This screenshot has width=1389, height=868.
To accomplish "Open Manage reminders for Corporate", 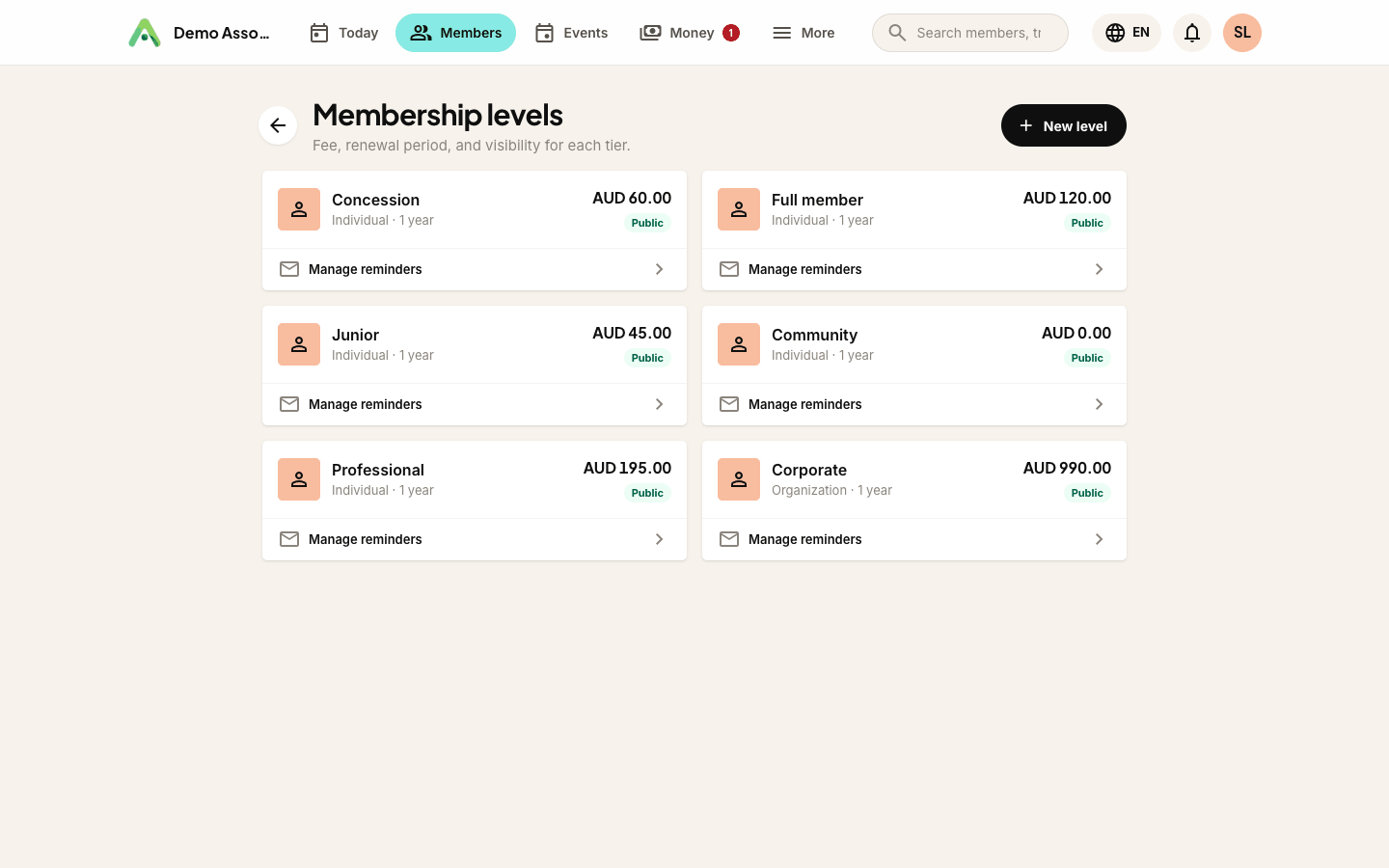I will coord(914,539).
